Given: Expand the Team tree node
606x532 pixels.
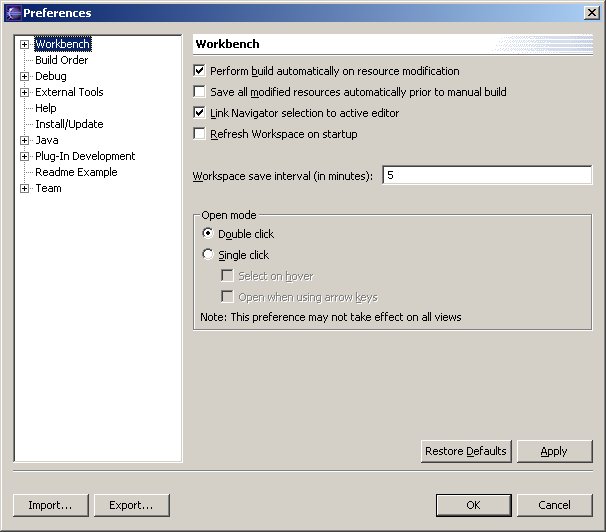Looking at the screenshot, I should [24, 189].
